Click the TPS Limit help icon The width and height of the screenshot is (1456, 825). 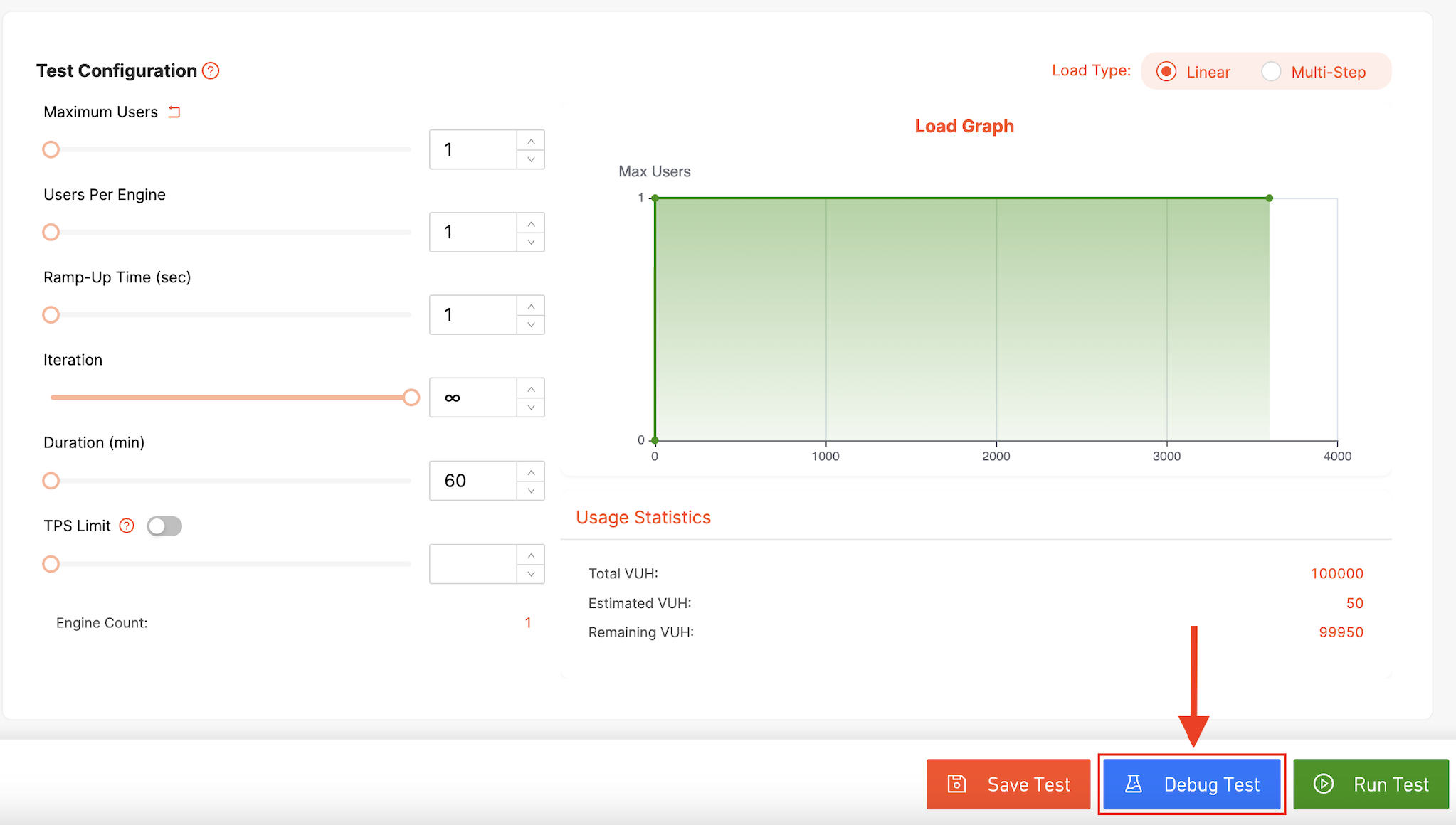(127, 526)
